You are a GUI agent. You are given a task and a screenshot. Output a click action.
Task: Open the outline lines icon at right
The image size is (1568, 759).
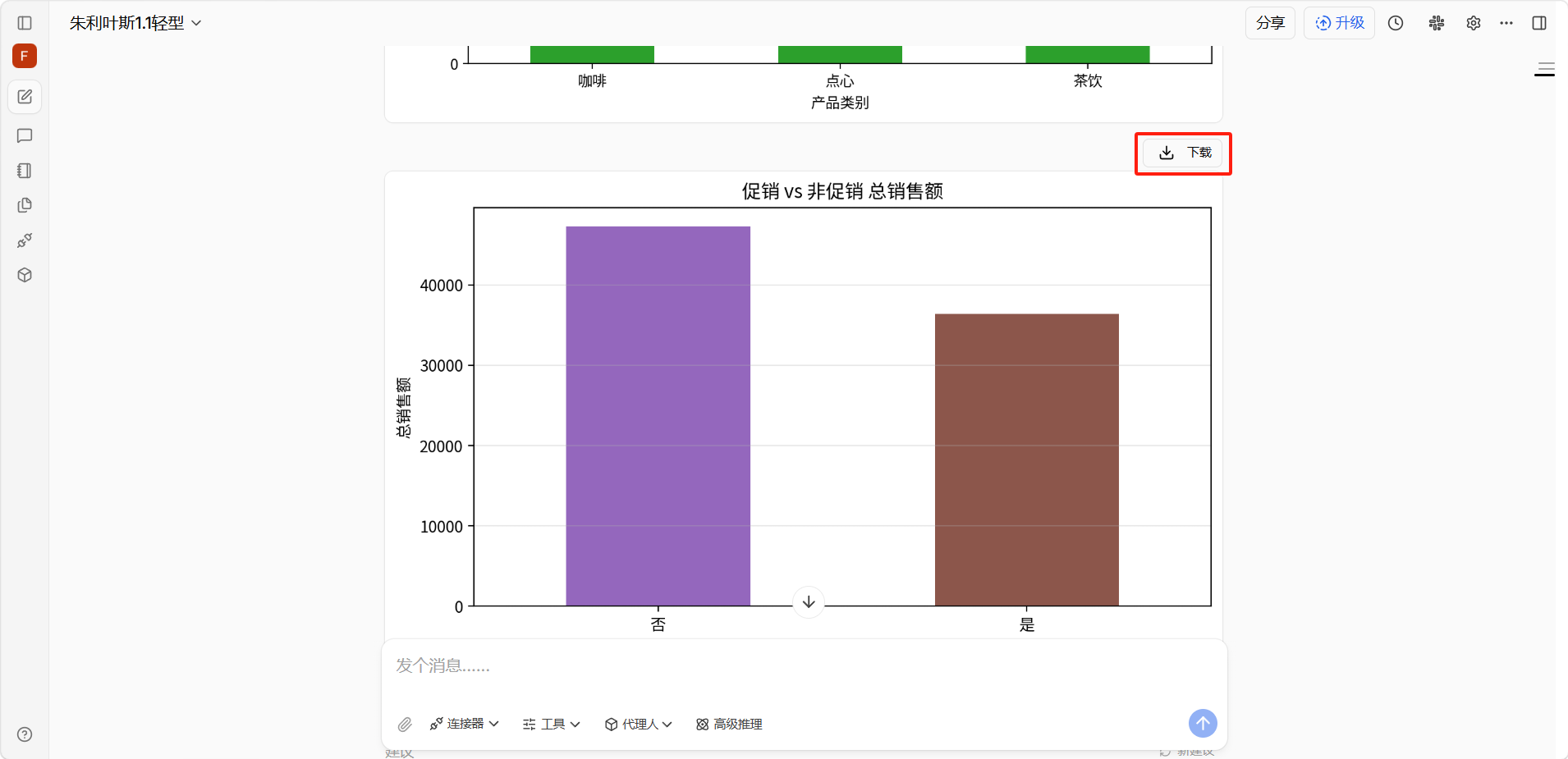[x=1545, y=70]
